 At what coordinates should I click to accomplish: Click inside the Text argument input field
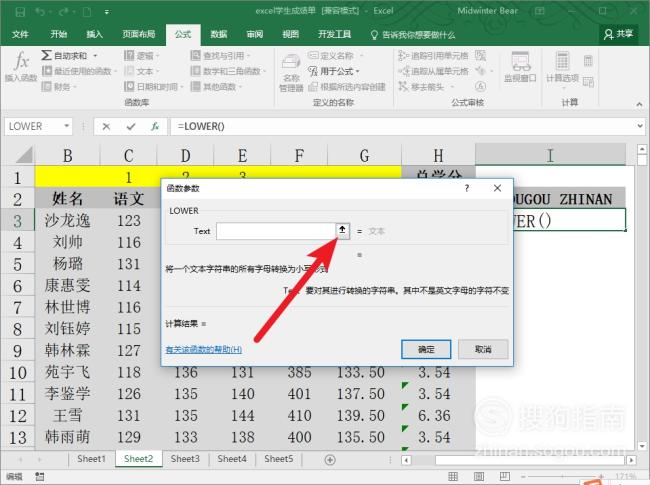276,231
